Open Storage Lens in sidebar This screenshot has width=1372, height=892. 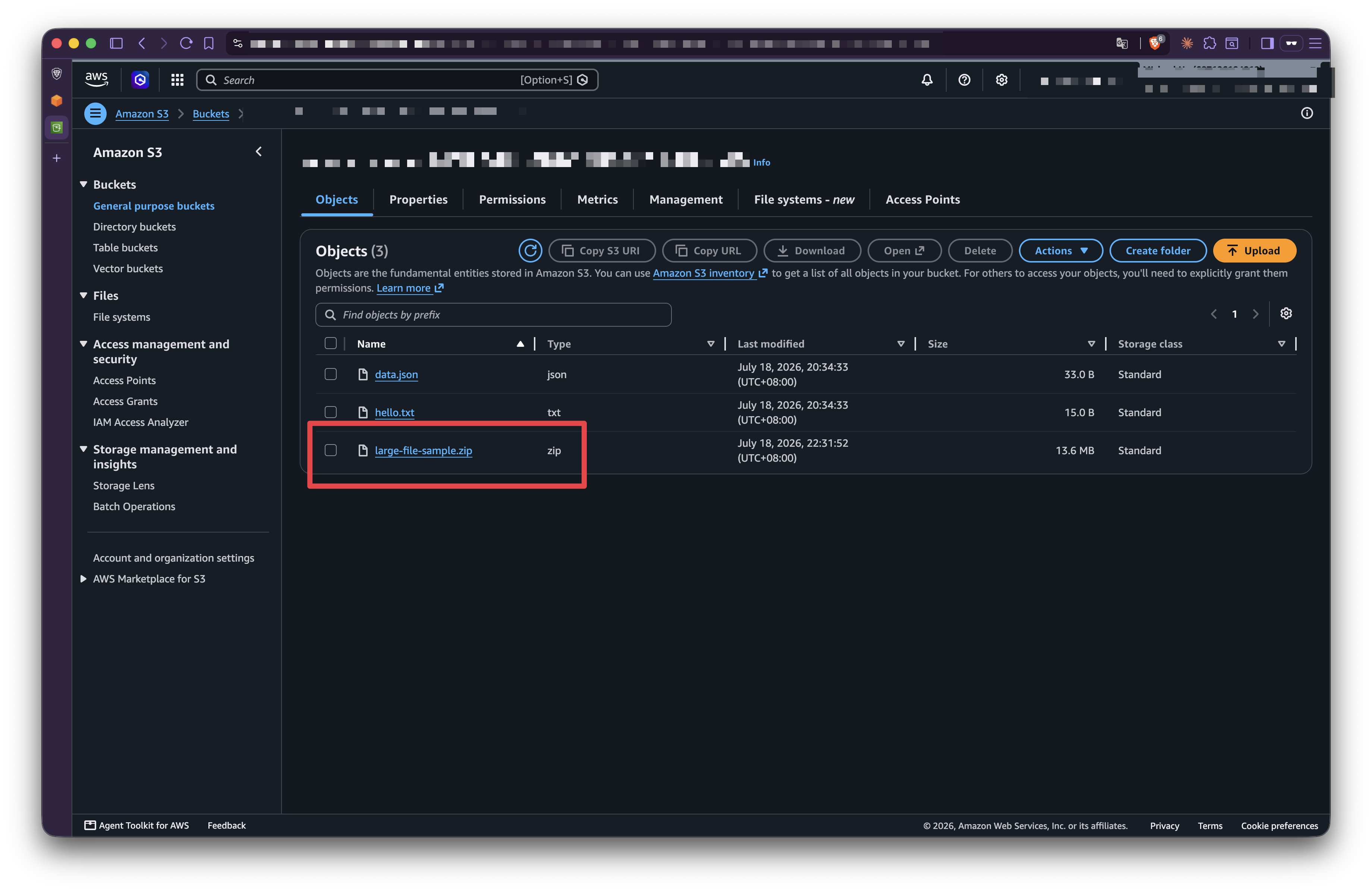pos(123,486)
